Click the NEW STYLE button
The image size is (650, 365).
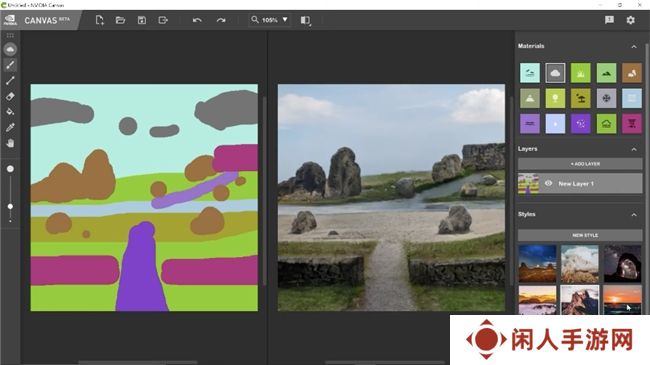(x=580, y=235)
